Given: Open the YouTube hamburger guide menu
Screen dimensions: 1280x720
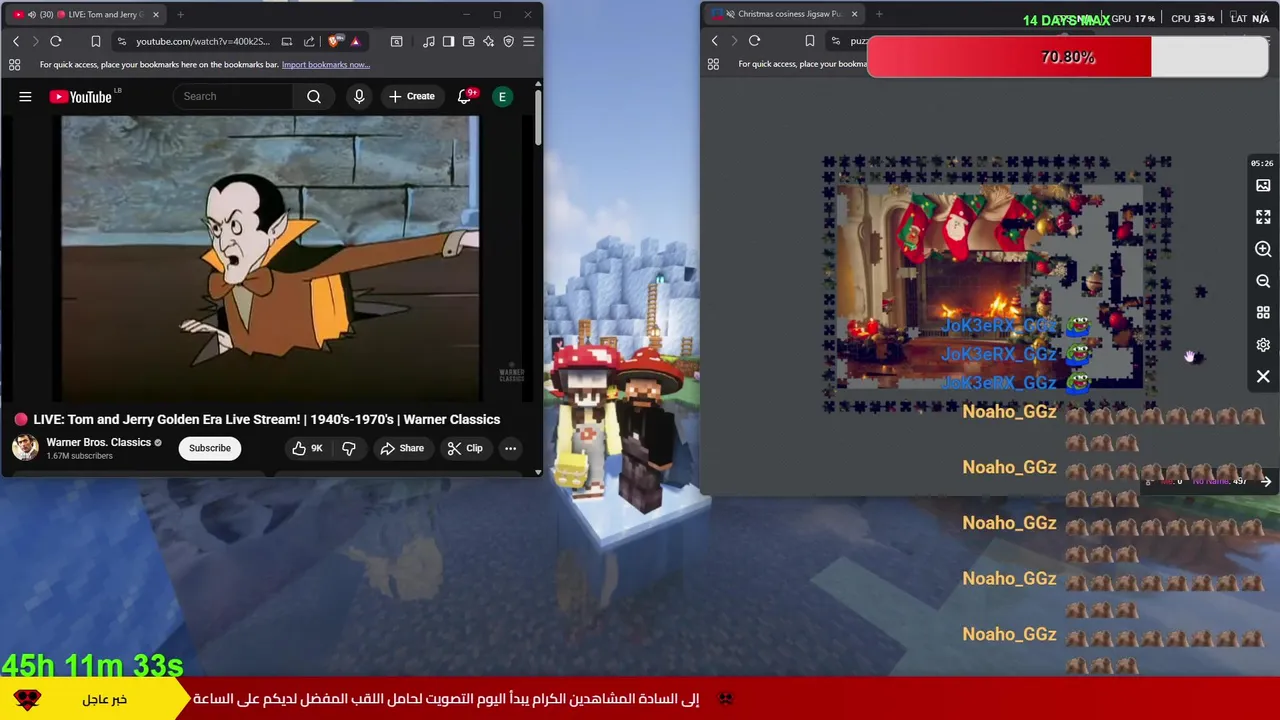Looking at the screenshot, I should coord(25,97).
